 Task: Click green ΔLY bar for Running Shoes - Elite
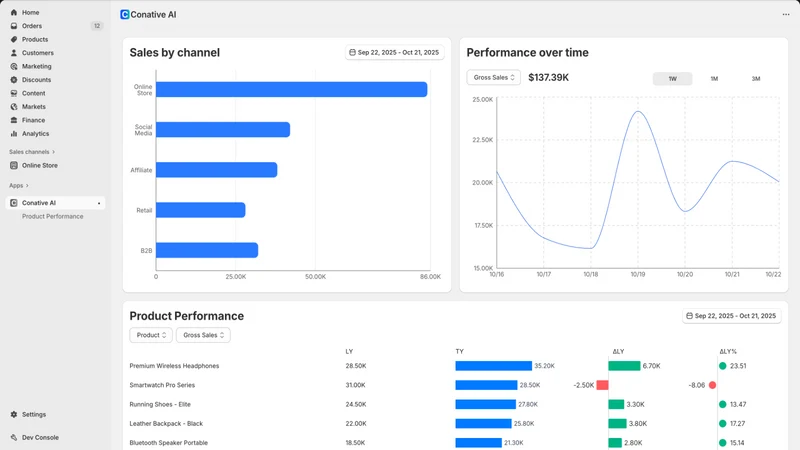[616, 405]
